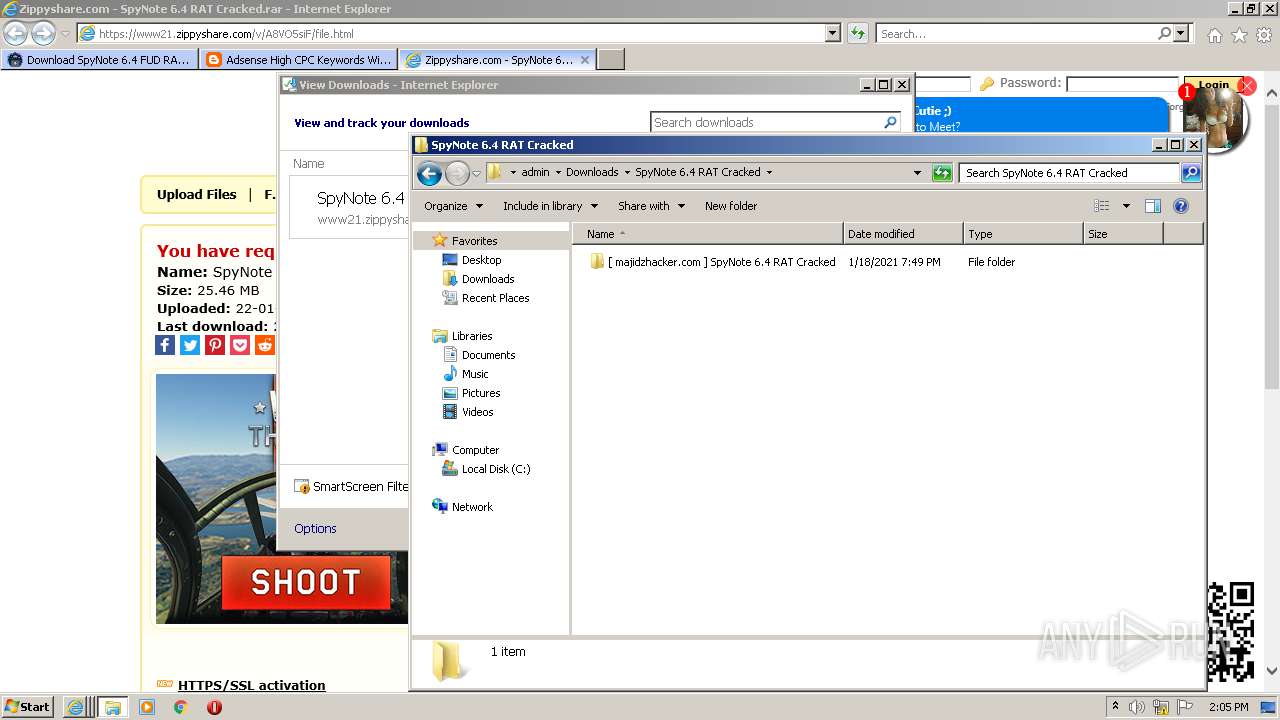
Task: Click the IE refresh button
Action: pos(857,34)
